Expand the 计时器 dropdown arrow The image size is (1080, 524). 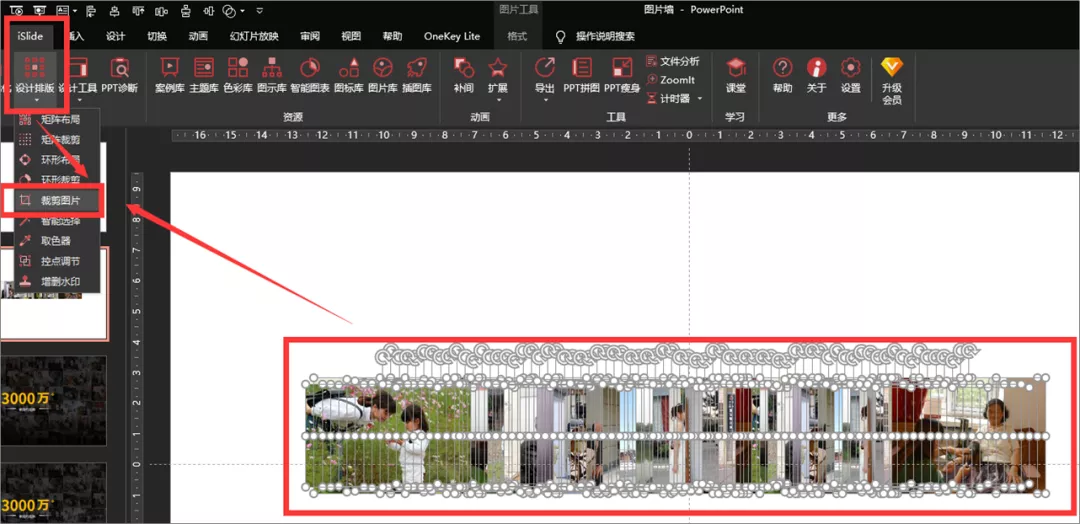point(700,98)
